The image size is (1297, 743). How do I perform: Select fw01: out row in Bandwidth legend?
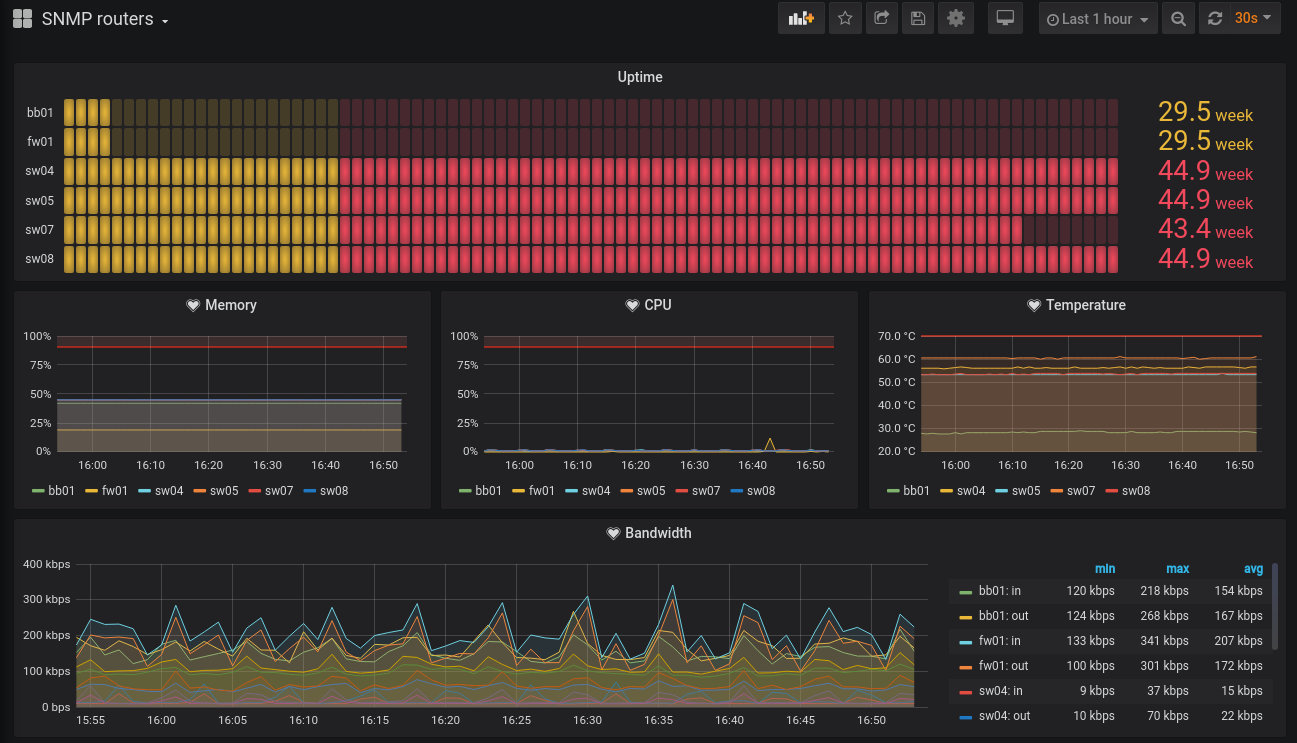point(1110,666)
